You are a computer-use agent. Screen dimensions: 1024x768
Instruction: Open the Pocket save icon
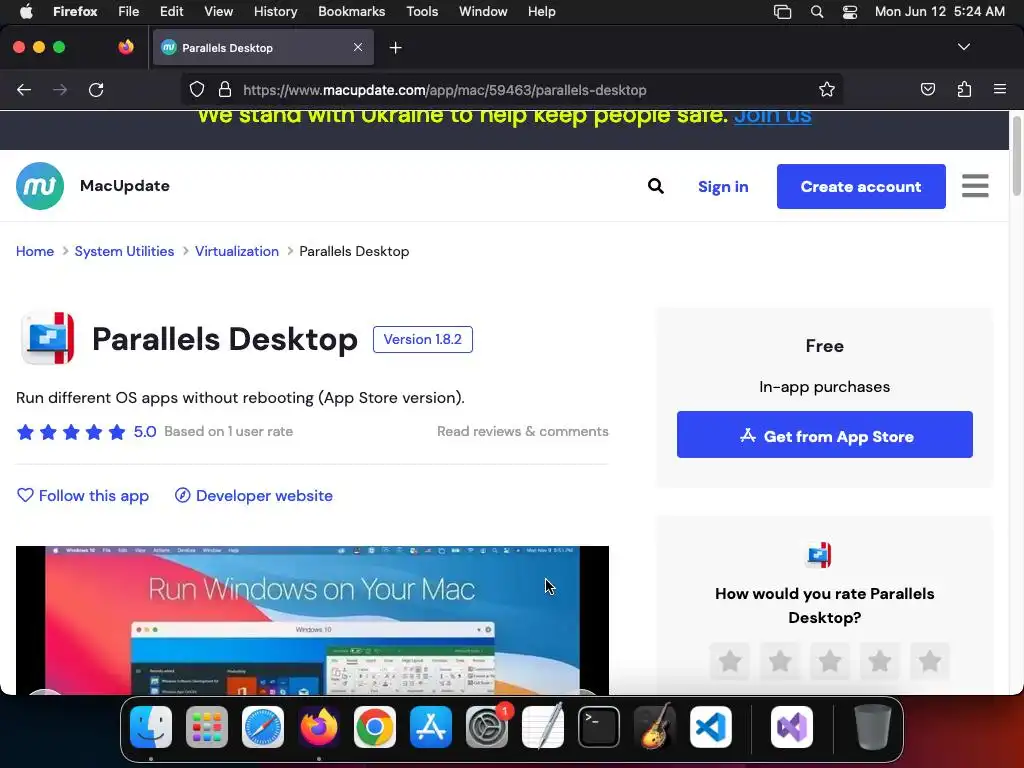[x=927, y=89]
